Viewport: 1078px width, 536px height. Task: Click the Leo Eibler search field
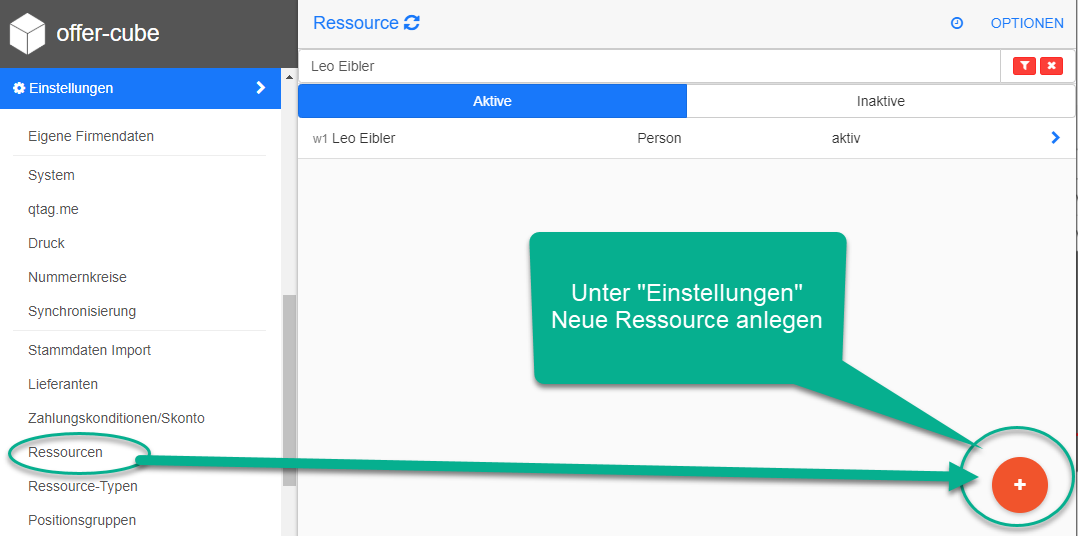point(649,67)
